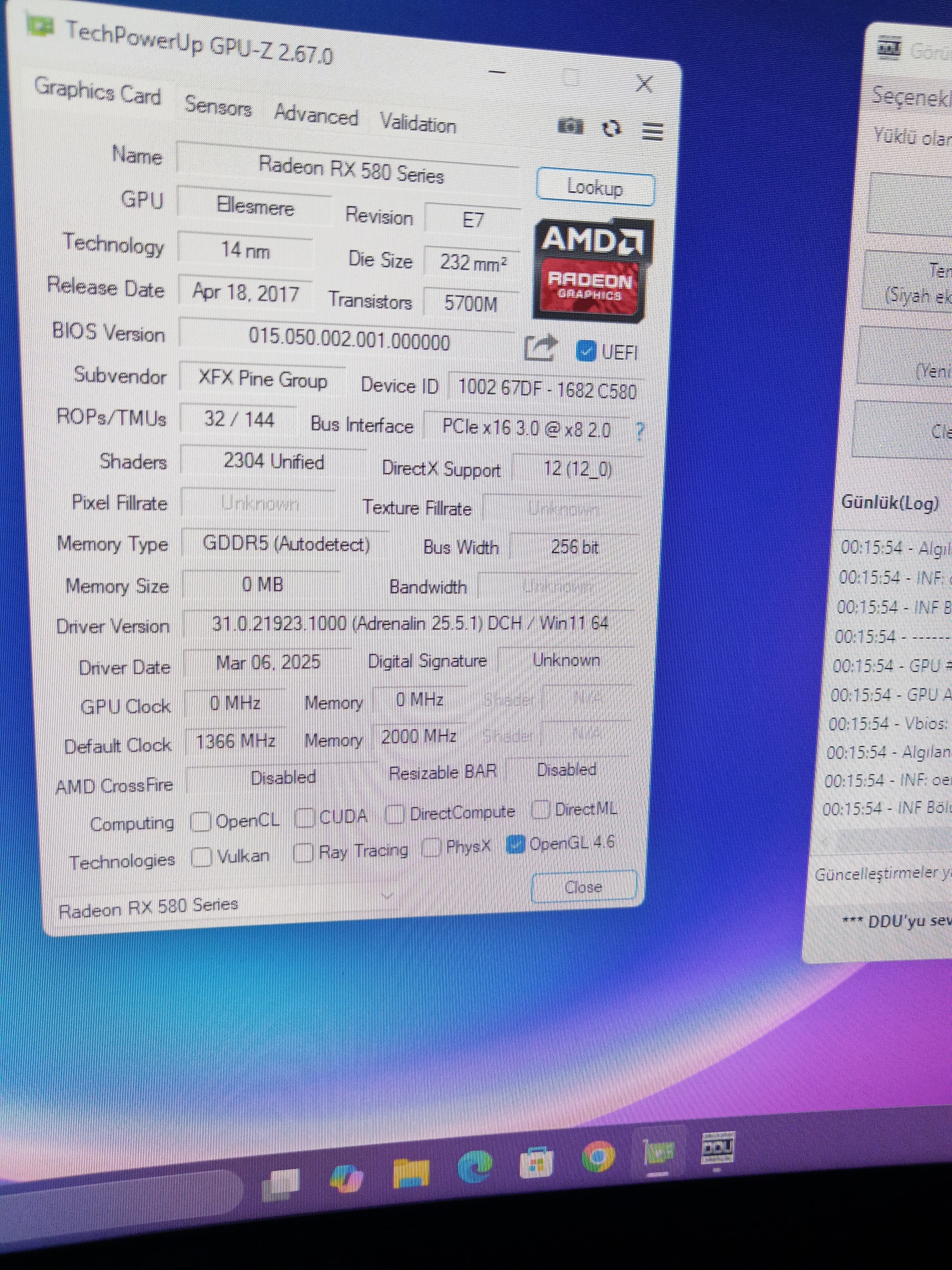Viewport: 952px width, 1270px height.
Task: Click the Memory Size value 0 MB
Action: click(262, 584)
